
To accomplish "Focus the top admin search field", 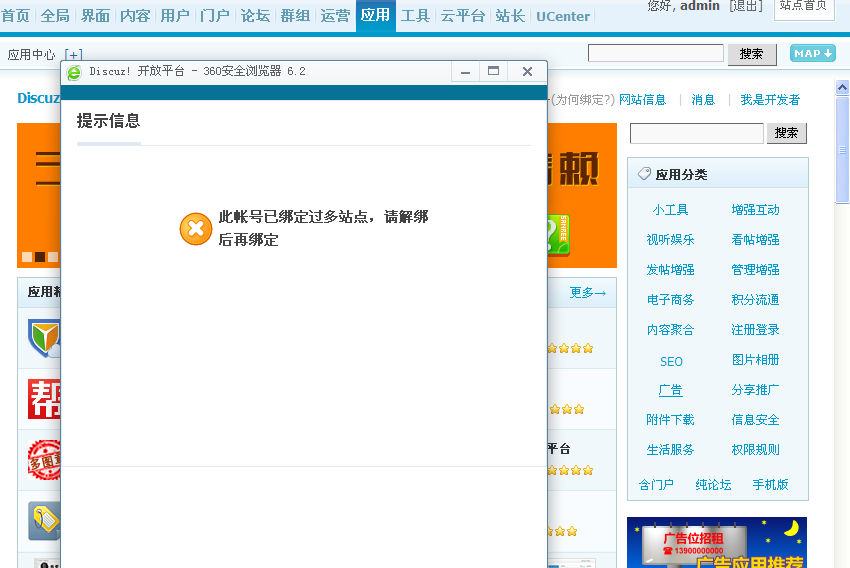I will 656,53.
